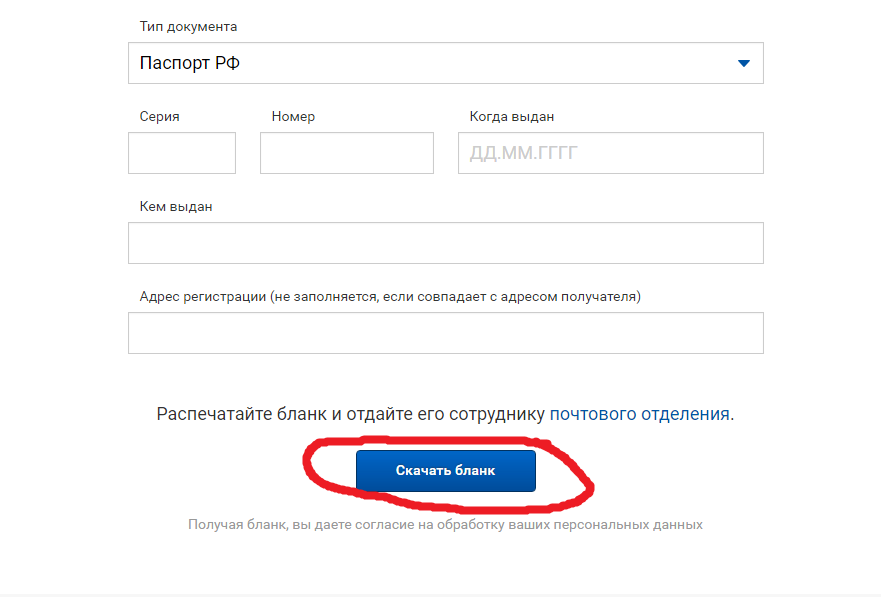The width and height of the screenshot is (881, 597).
Task: Select the Паспорт РФ text in combo box
Action: coord(190,64)
